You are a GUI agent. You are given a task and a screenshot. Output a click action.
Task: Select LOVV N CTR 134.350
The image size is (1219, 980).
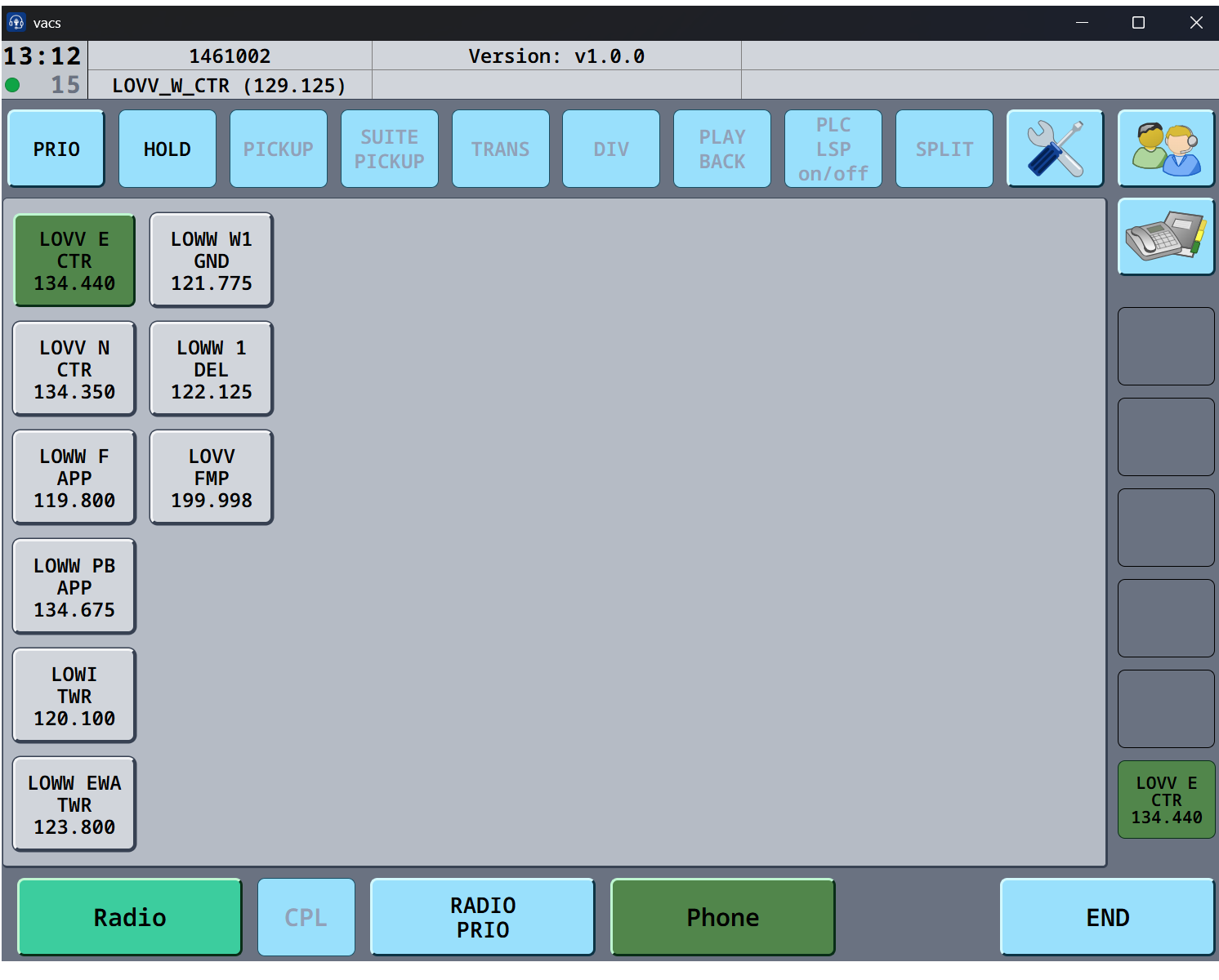(x=74, y=369)
